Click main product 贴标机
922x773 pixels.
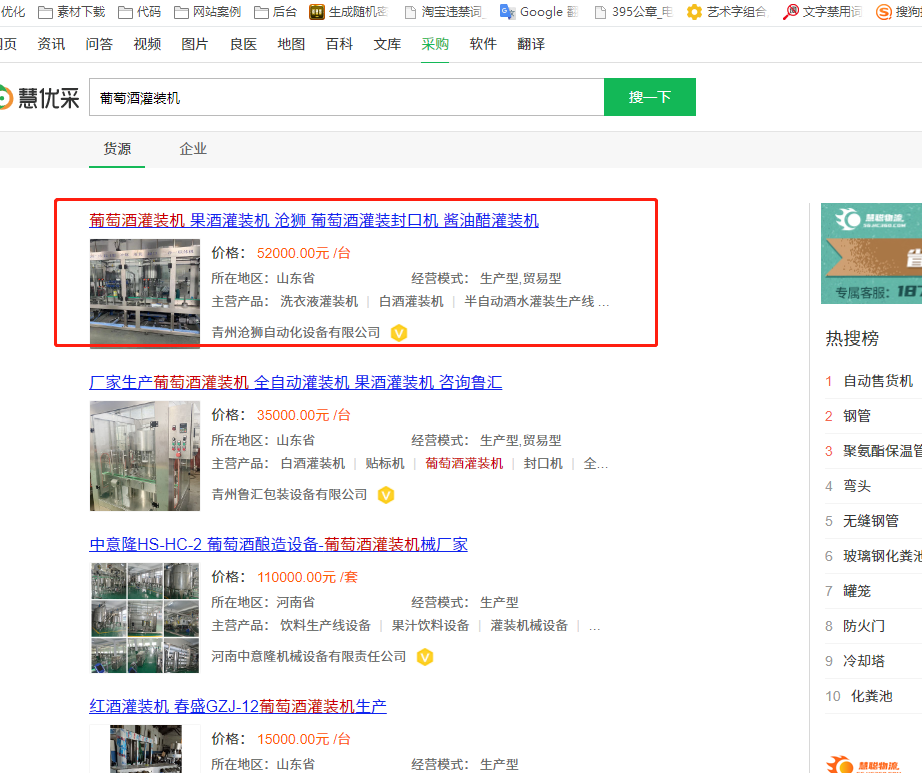(385, 464)
